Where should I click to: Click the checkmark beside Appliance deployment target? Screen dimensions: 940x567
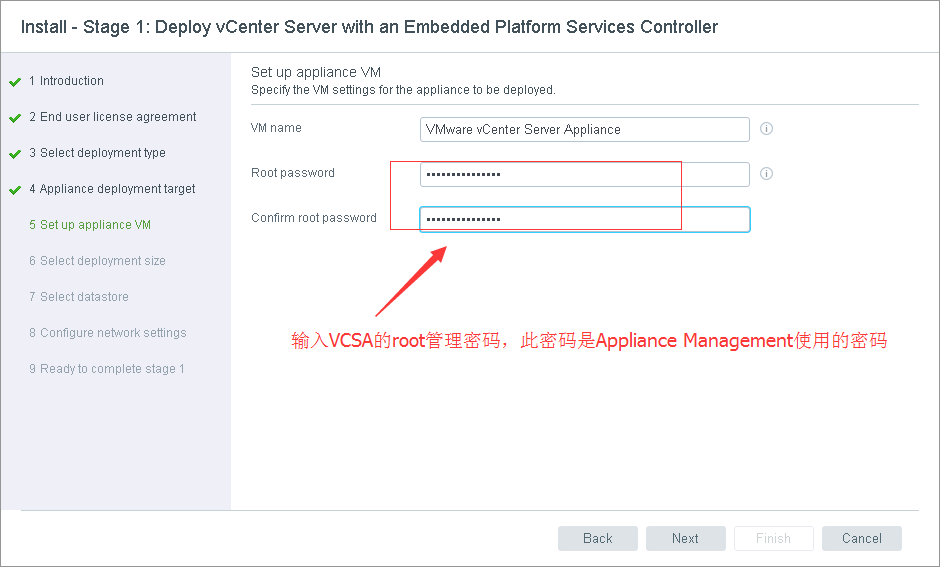pyautogui.click(x=15, y=190)
